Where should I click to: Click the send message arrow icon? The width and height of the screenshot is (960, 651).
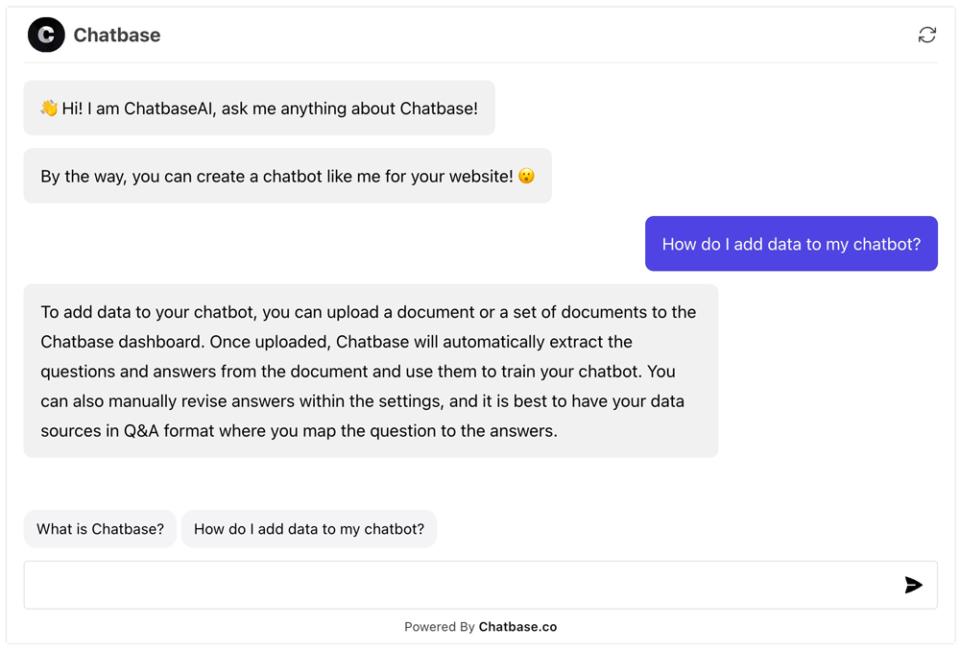912,584
